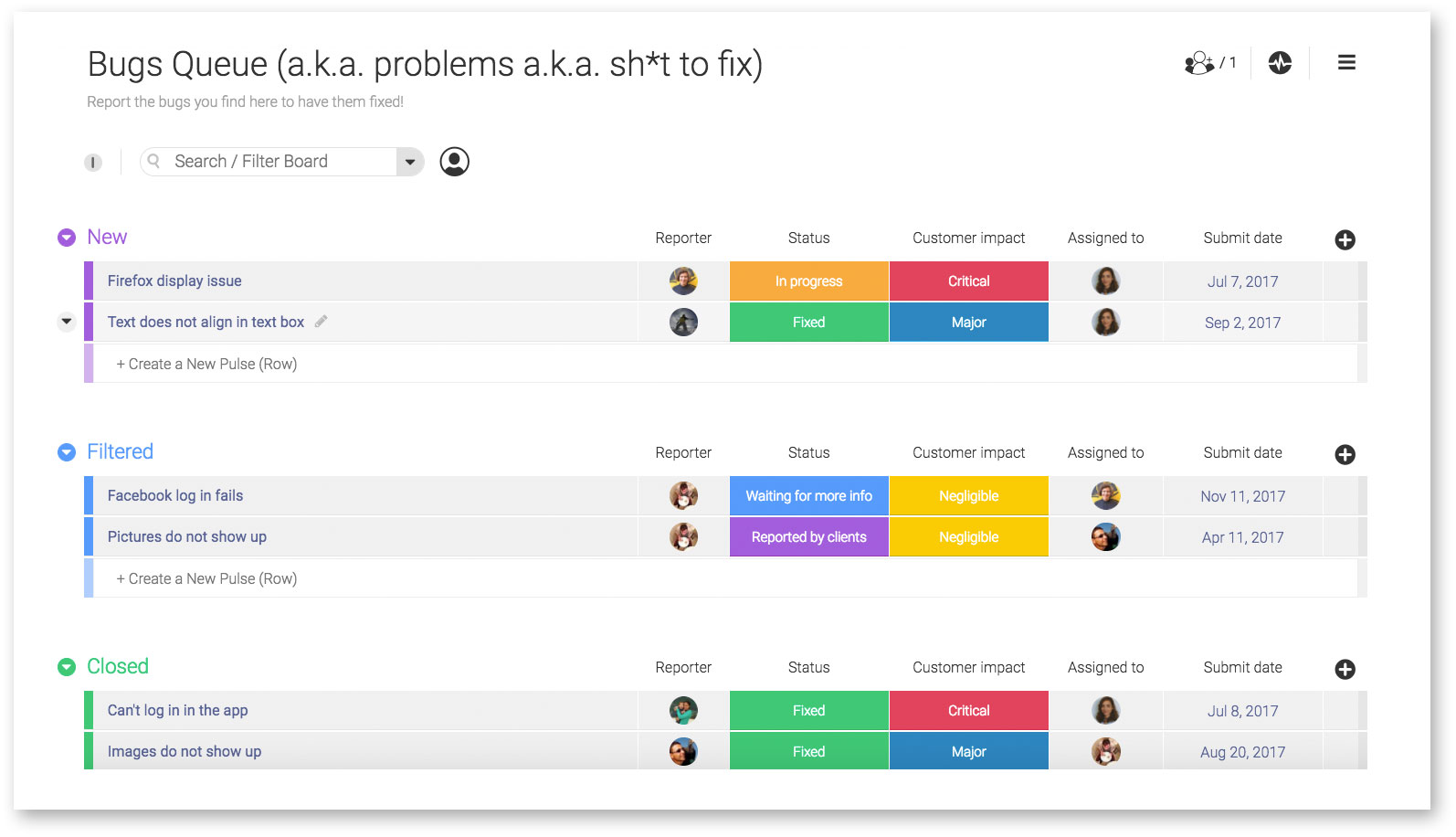This screenshot has width=1456, height=837.
Task: Open the search filter dropdown arrow
Action: coord(410,162)
